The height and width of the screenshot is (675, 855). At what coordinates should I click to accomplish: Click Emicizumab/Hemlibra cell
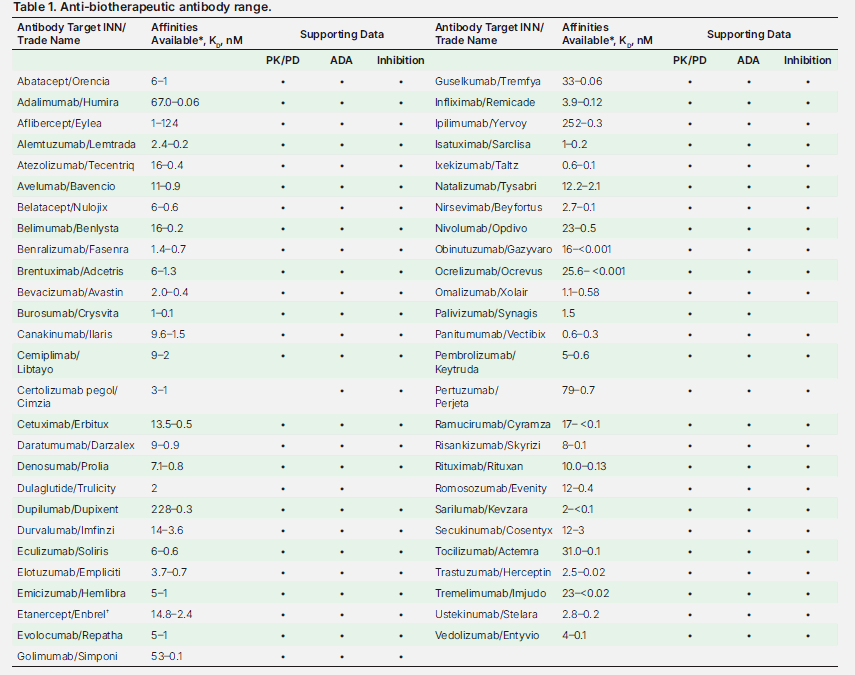tap(71, 593)
